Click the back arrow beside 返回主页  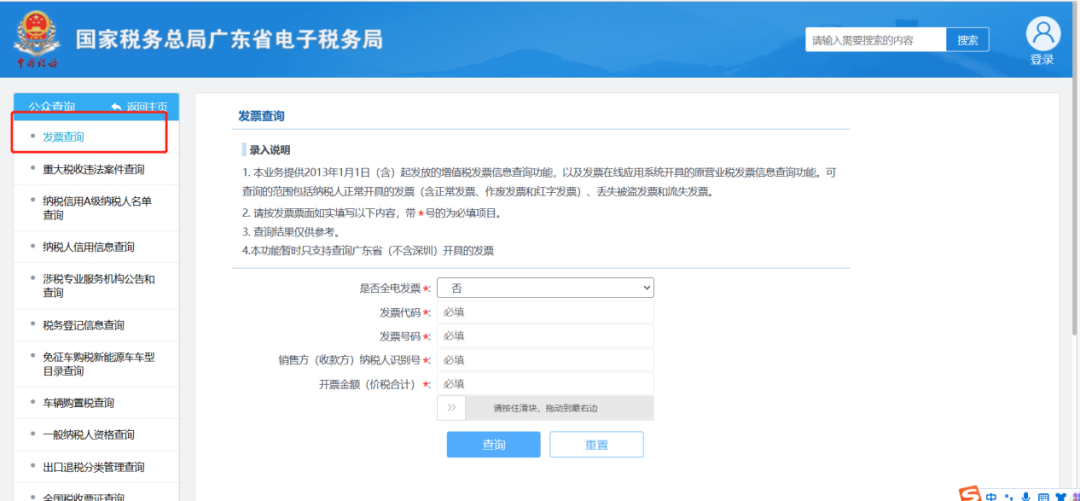pos(116,107)
